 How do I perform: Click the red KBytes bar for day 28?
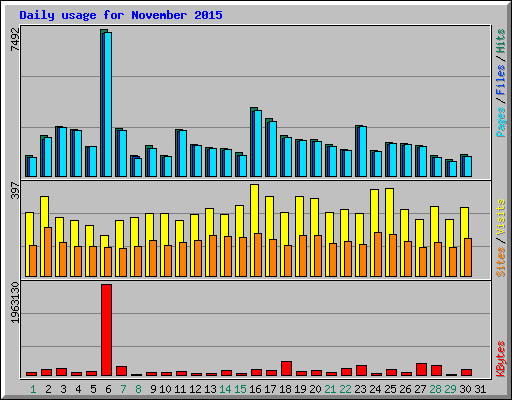437,370
